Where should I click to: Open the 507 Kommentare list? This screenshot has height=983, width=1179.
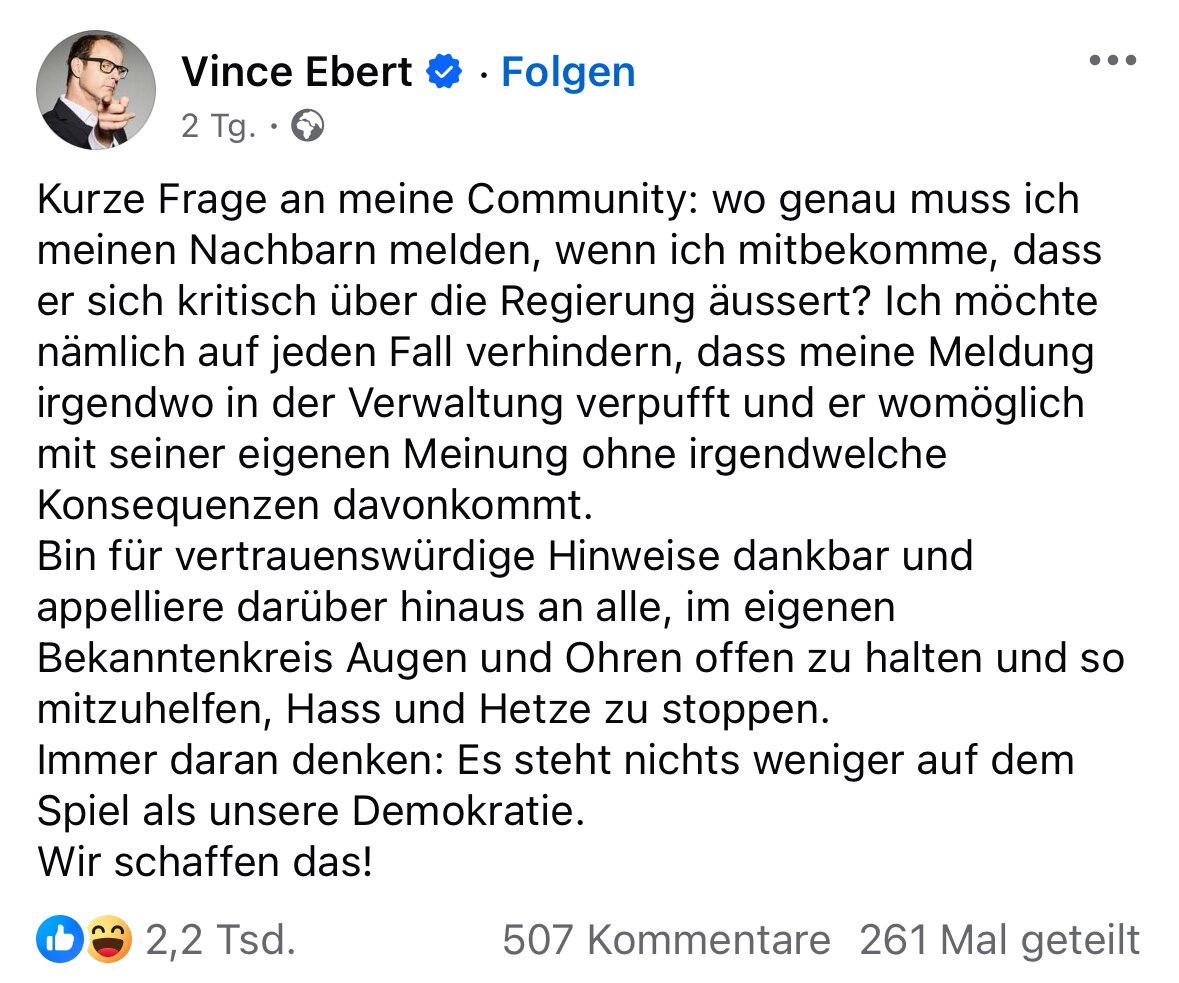(666, 939)
